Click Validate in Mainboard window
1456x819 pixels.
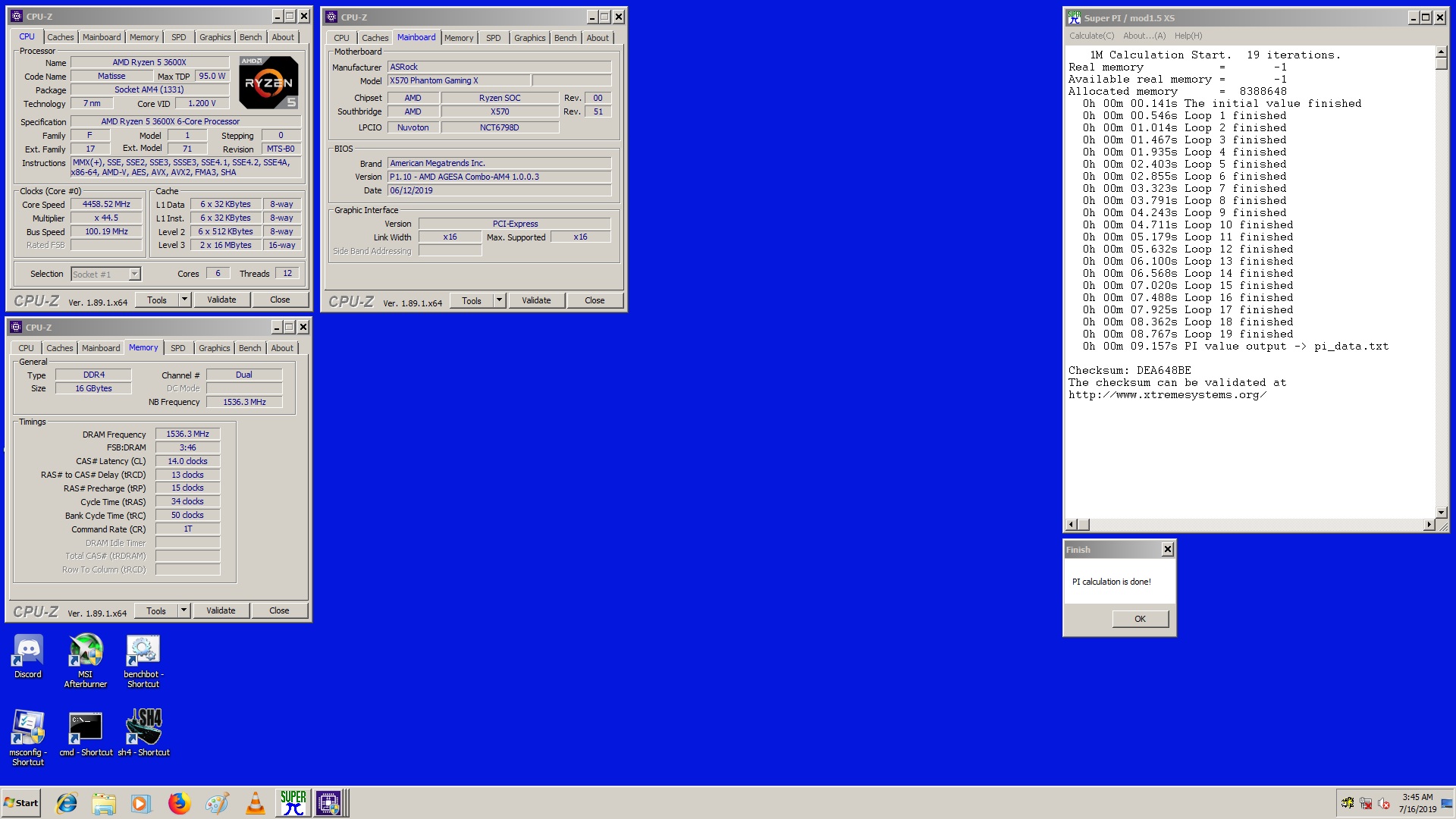[x=536, y=300]
